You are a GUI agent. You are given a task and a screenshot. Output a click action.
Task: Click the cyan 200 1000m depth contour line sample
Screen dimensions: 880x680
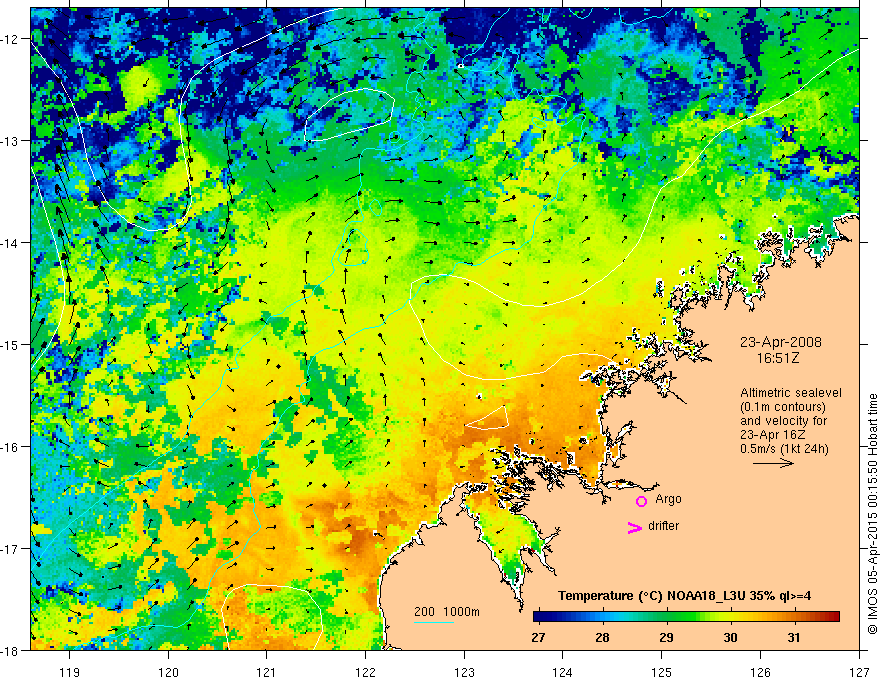[x=434, y=622]
